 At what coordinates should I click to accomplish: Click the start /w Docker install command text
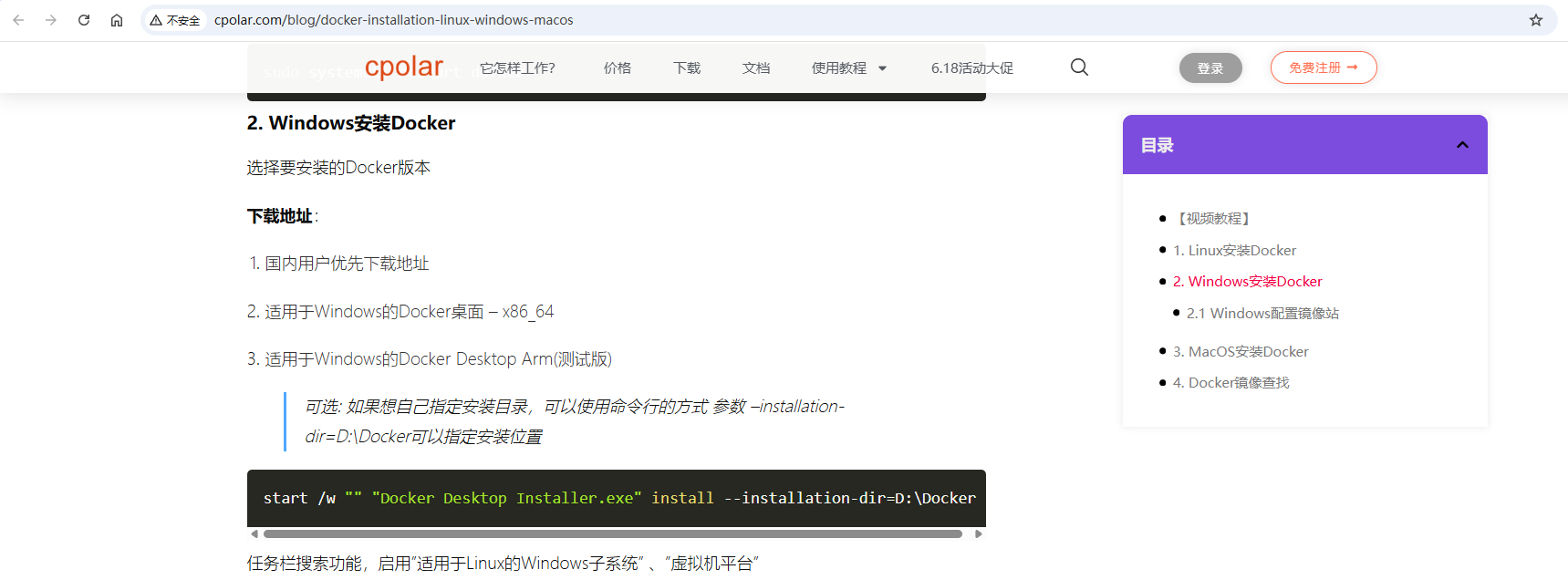tap(619, 498)
